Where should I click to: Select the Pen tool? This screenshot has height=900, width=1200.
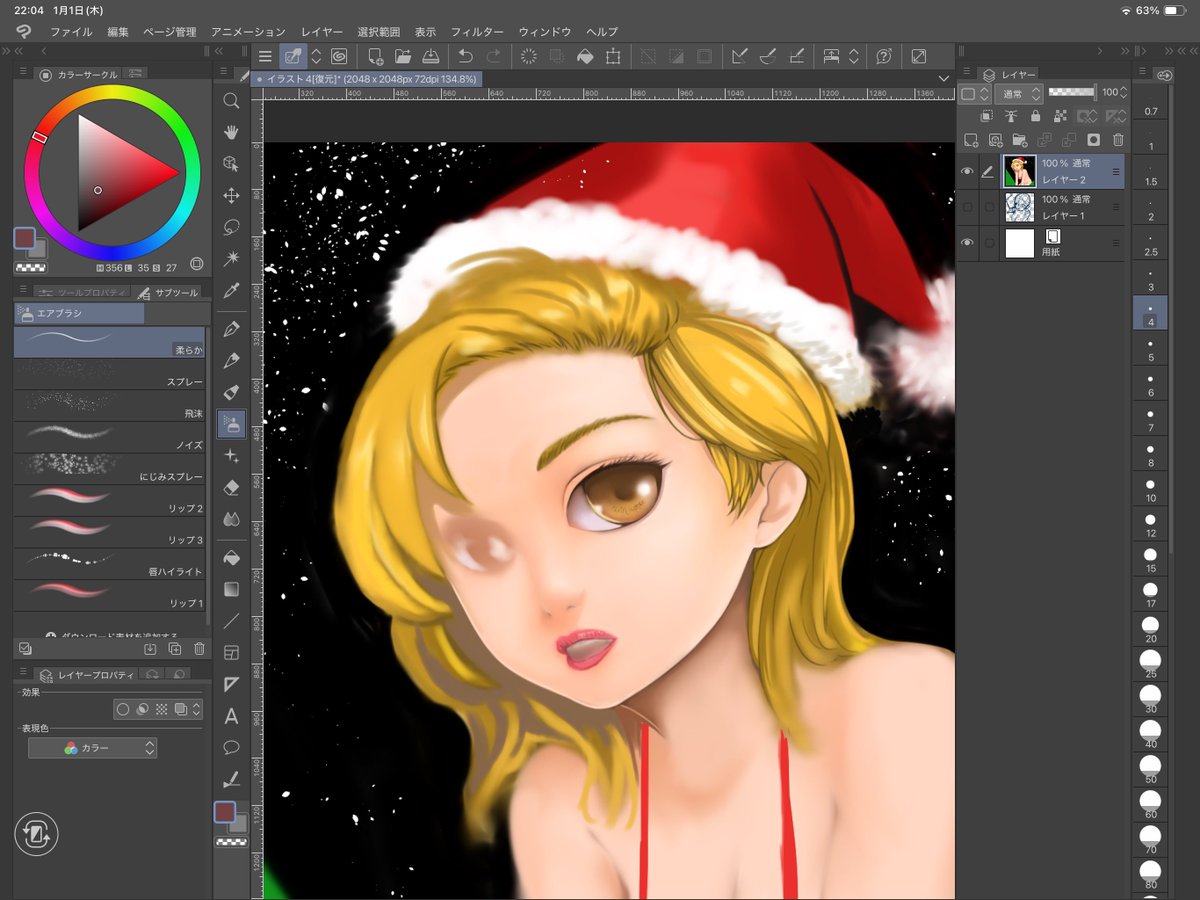[x=231, y=328]
